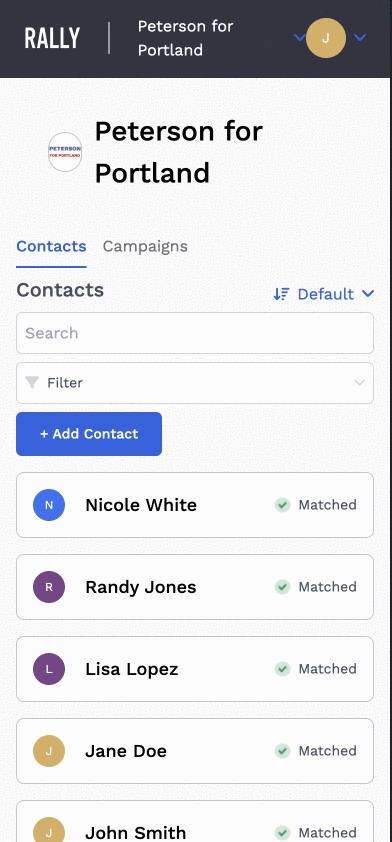Click Nicole White's blue N avatar
The image size is (392, 842).
(x=49, y=505)
